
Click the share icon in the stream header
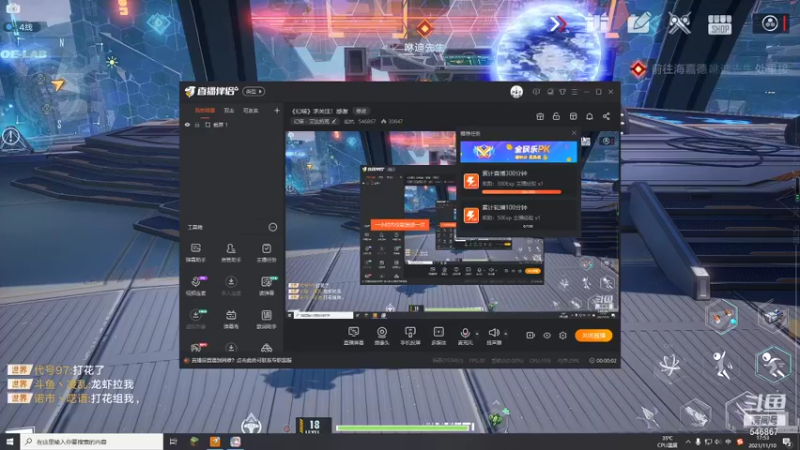click(606, 116)
